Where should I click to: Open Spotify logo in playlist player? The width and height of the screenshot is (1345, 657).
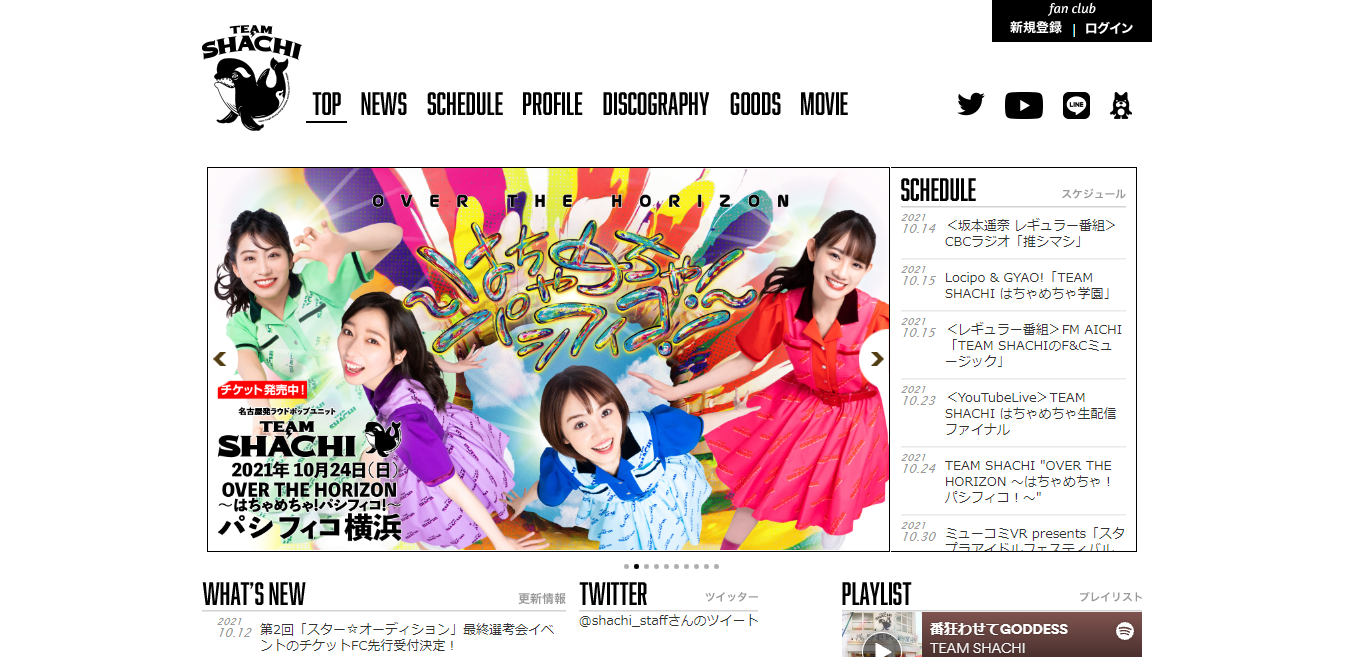[1124, 631]
